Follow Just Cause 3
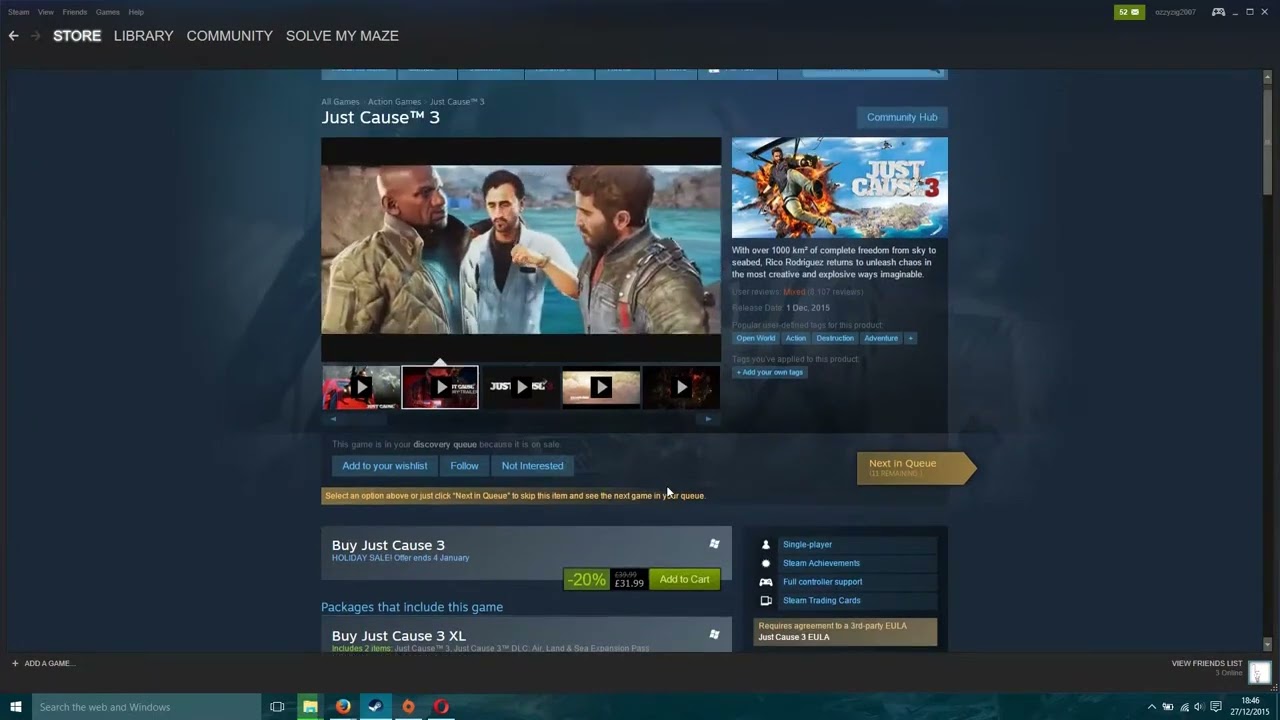This screenshot has height=720, width=1280. pos(464,466)
